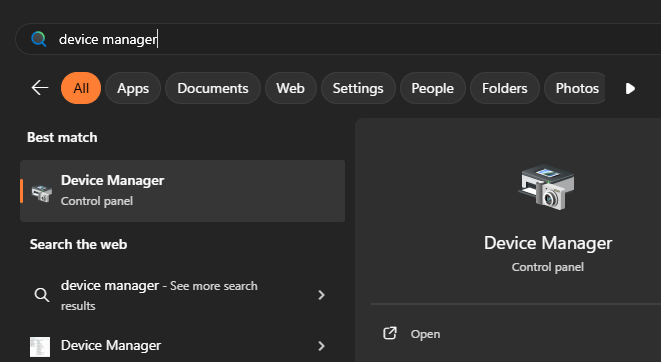Image resolution: width=661 pixels, height=362 pixels.
Task: Open 'device manager - See more search results'
Action: pyautogui.click(x=183, y=295)
